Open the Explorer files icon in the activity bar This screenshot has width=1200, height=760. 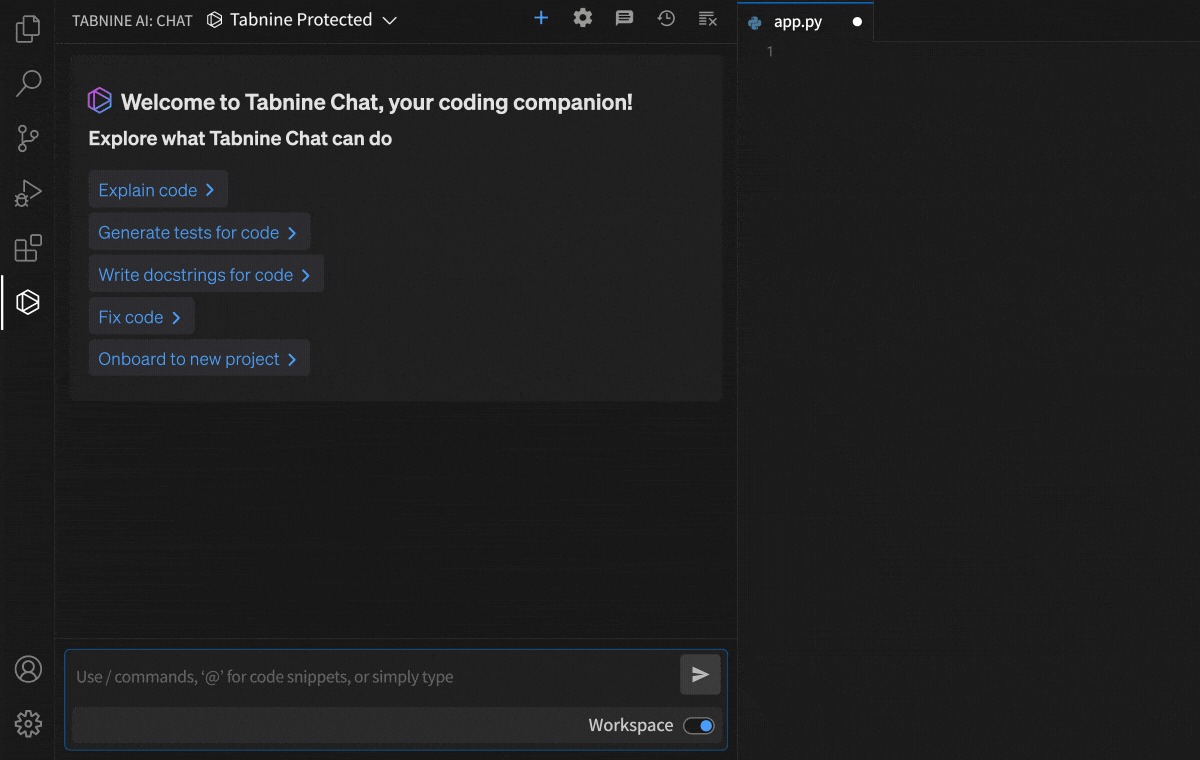pos(28,29)
